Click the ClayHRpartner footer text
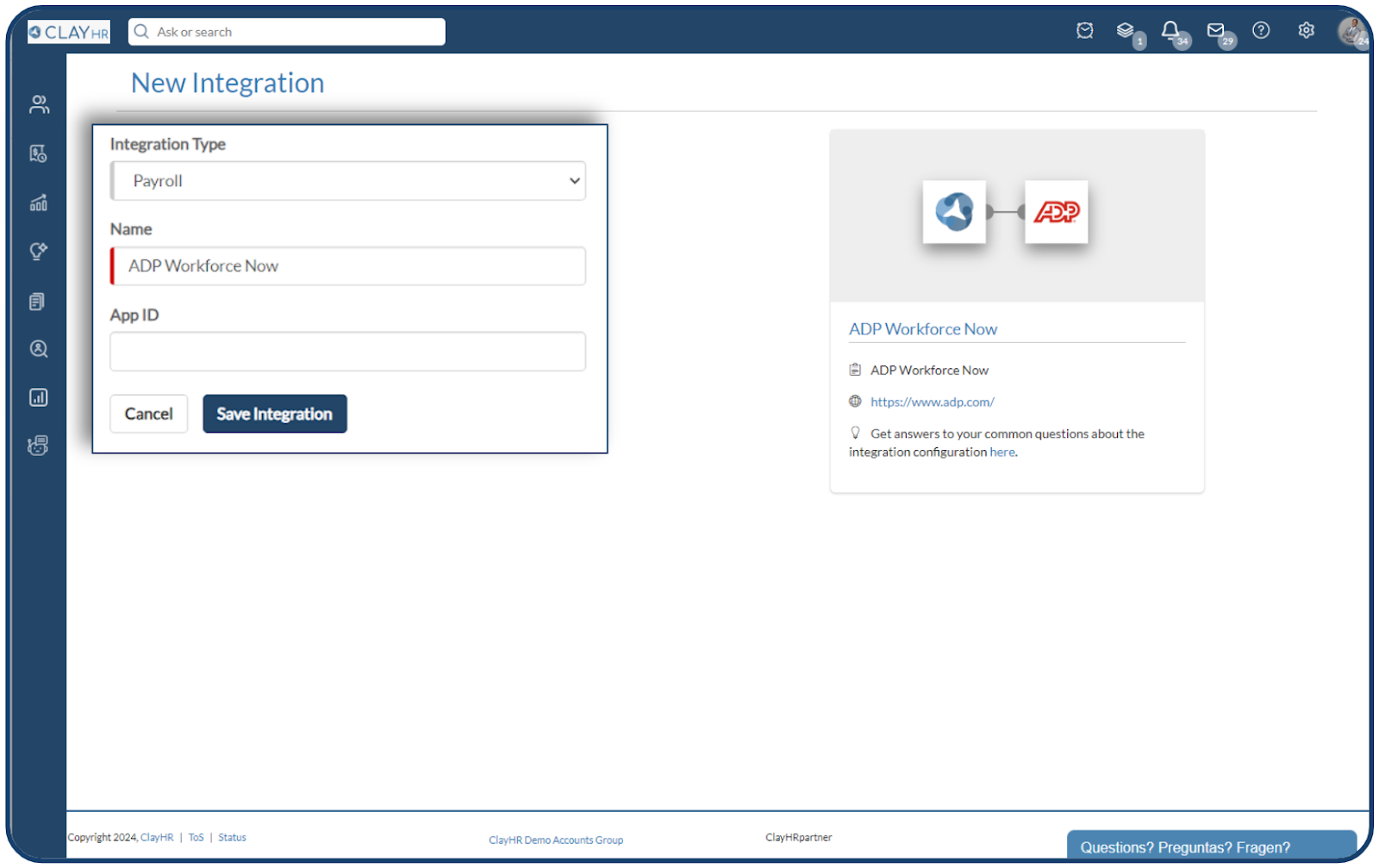1379x868 pixels. [799, 838]
